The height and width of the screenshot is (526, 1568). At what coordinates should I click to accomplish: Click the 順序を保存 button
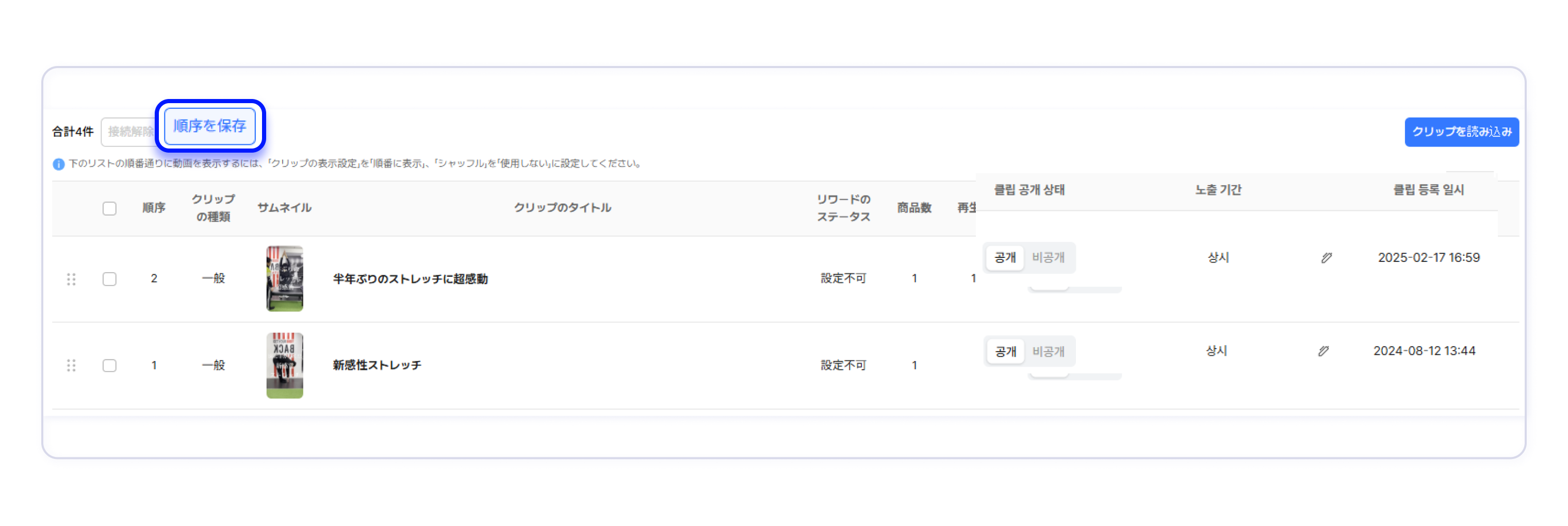pyautogui.click(x=210, y=126)
